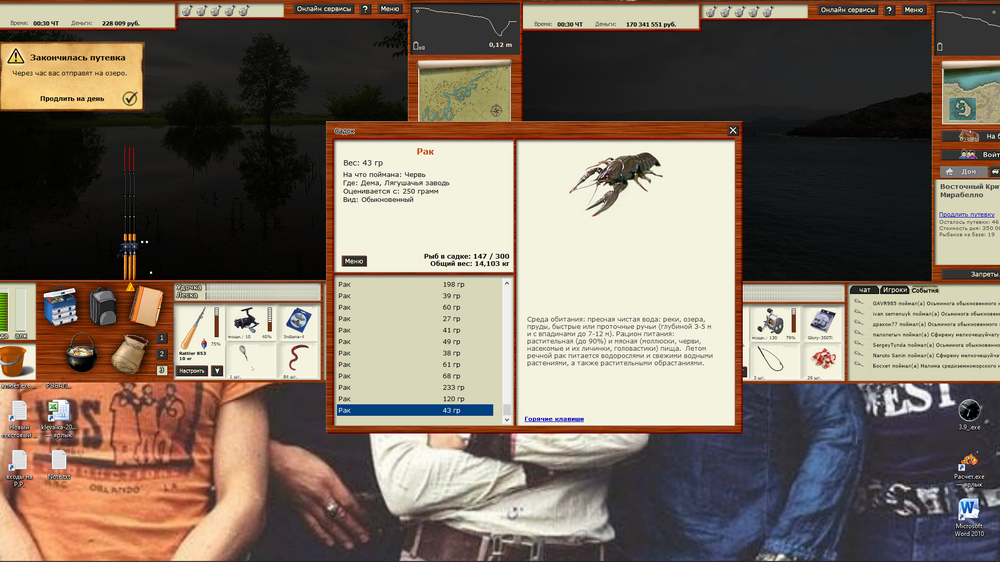Open the Дом tab in right window
This screenshot has width=1000, height=562.
pyautogui.click(x=962, y=172)
